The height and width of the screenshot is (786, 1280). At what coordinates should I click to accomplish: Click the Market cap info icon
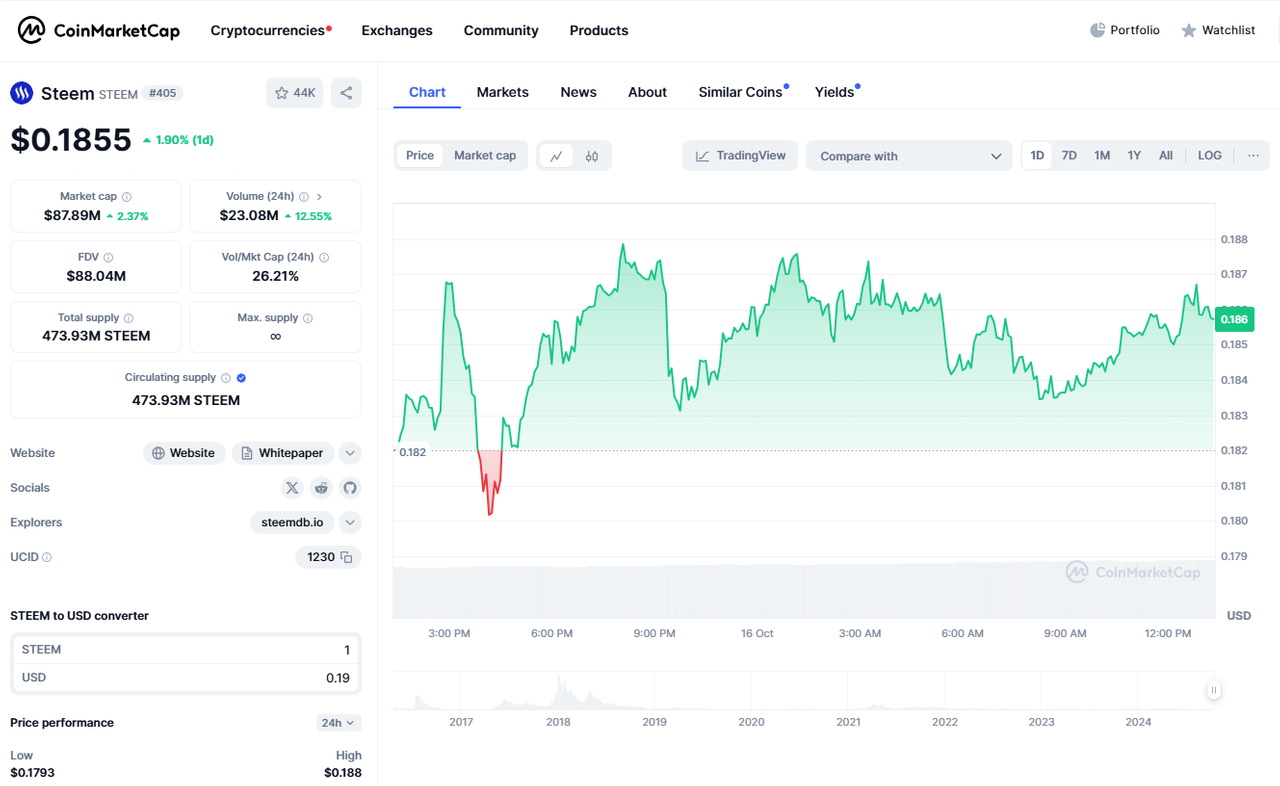(127, 197)
